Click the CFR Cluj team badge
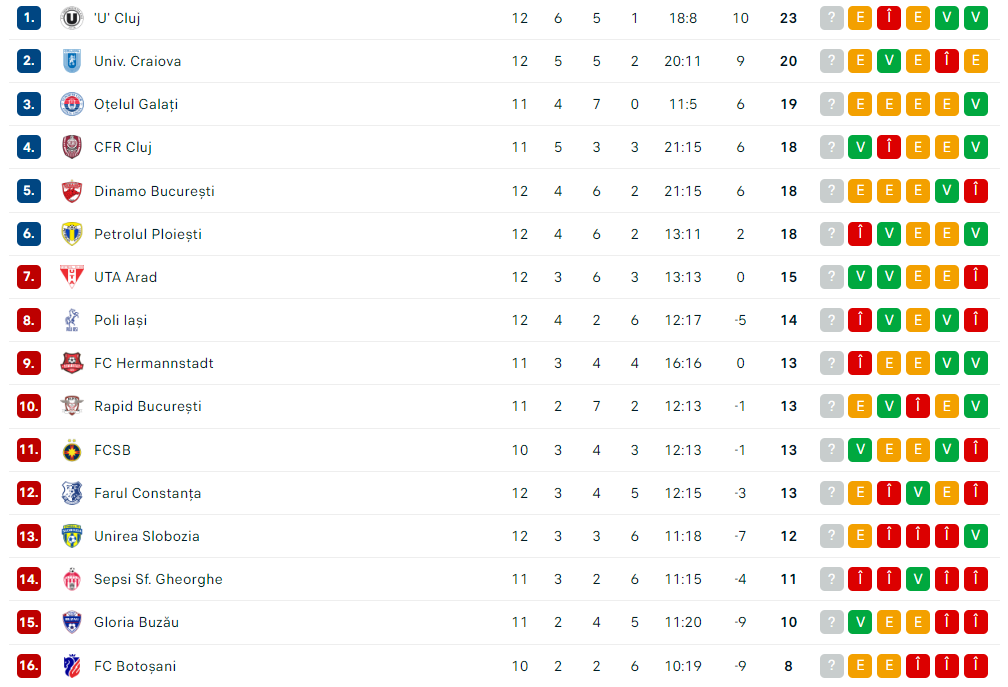The width and height of the screenshot is (1008, 687). (71, 147)
